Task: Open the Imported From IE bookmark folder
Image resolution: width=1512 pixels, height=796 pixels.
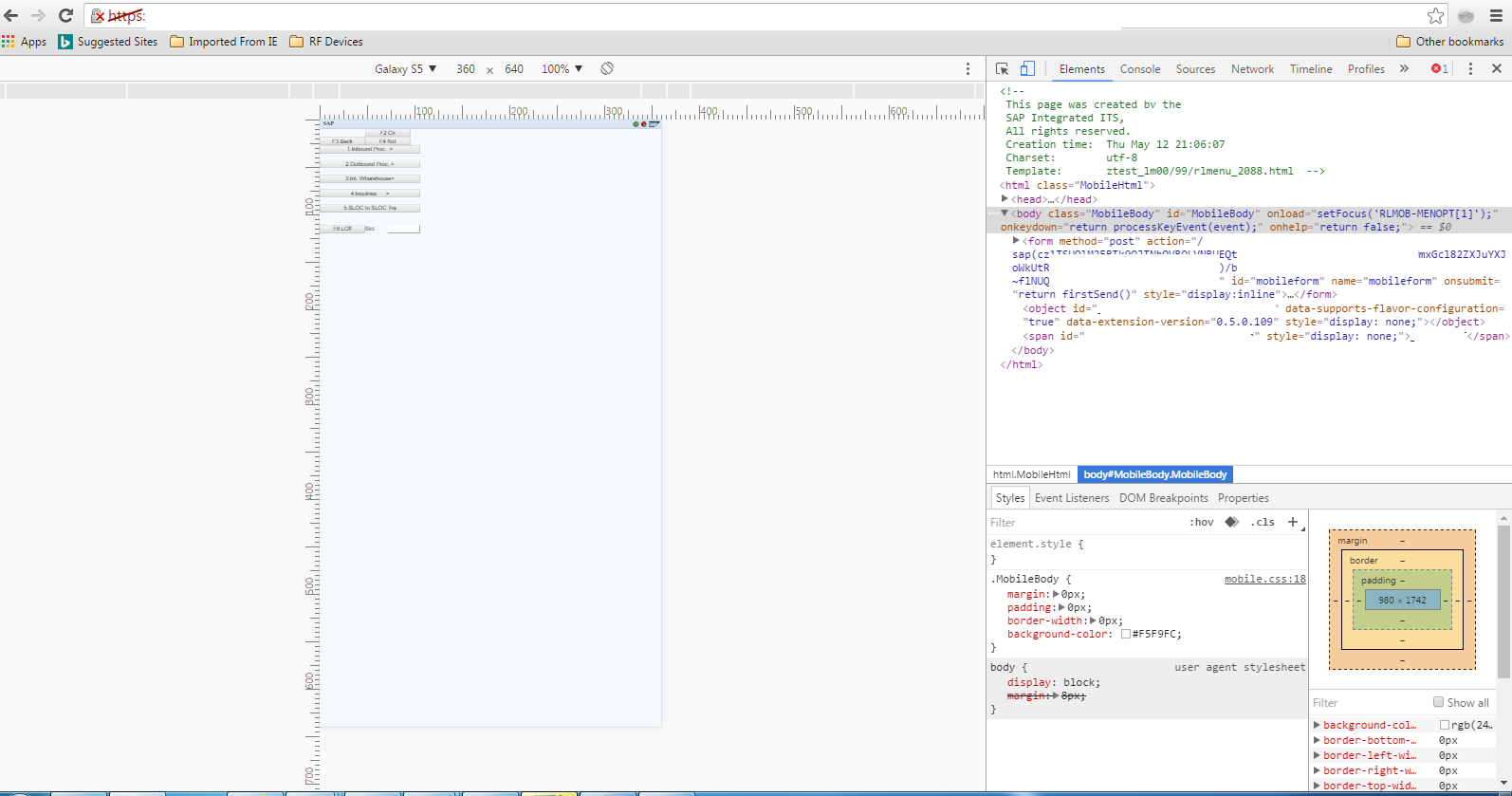Action: [224, 42]
